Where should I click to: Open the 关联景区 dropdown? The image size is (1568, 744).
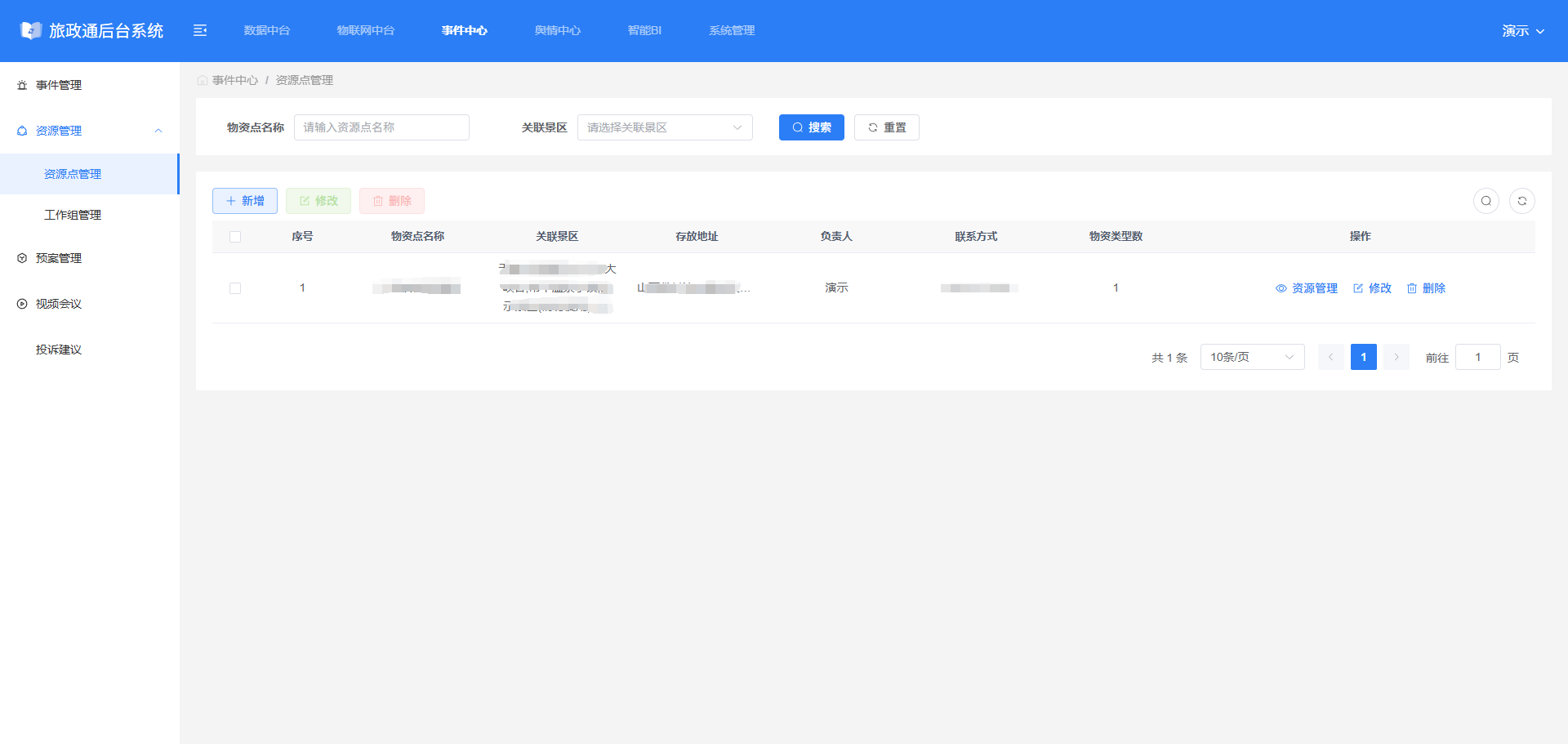[x=665, y=127]
